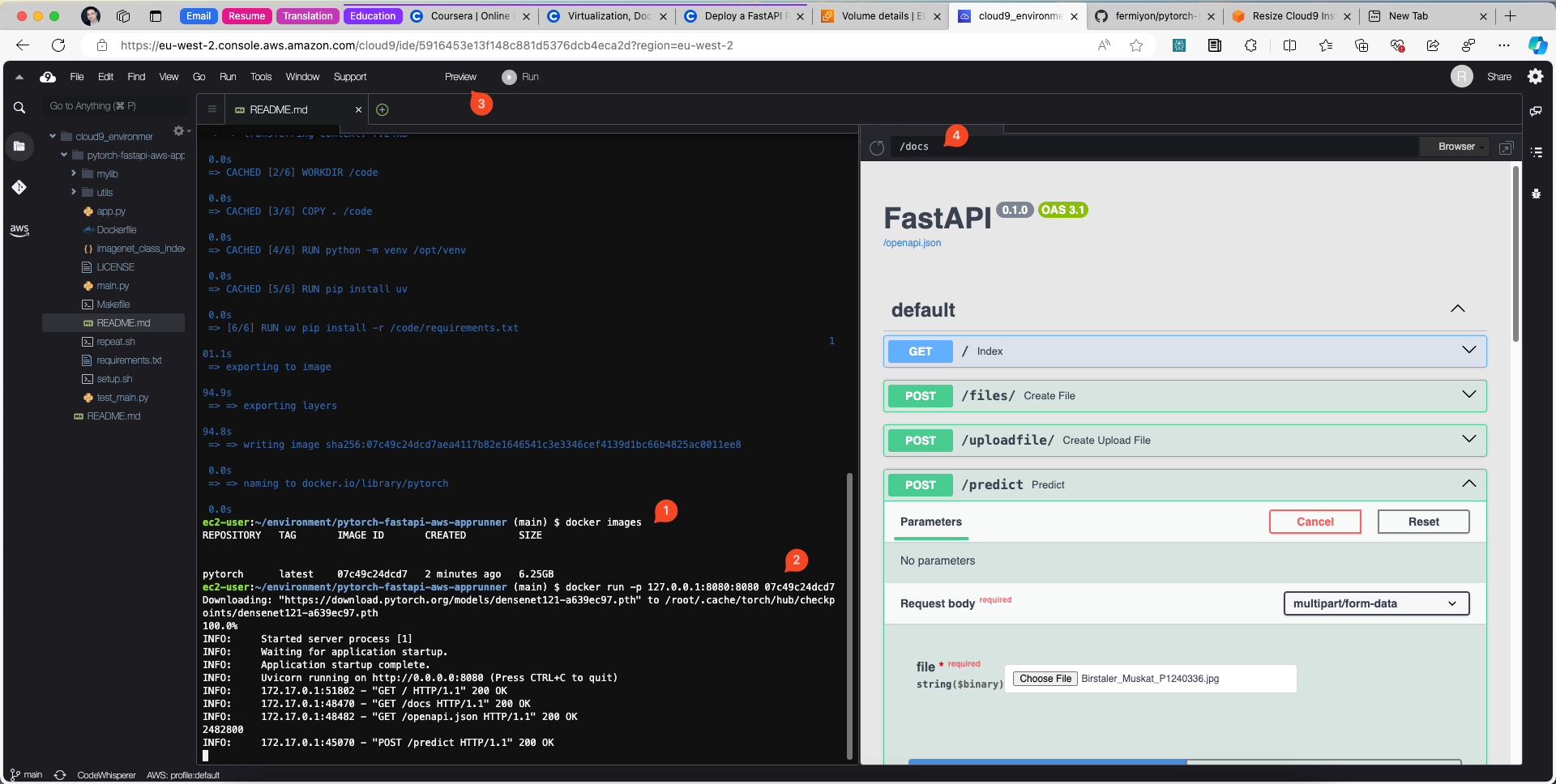
Task: Click the Cancel button in /predict
Action: [x=1314, y=522]
